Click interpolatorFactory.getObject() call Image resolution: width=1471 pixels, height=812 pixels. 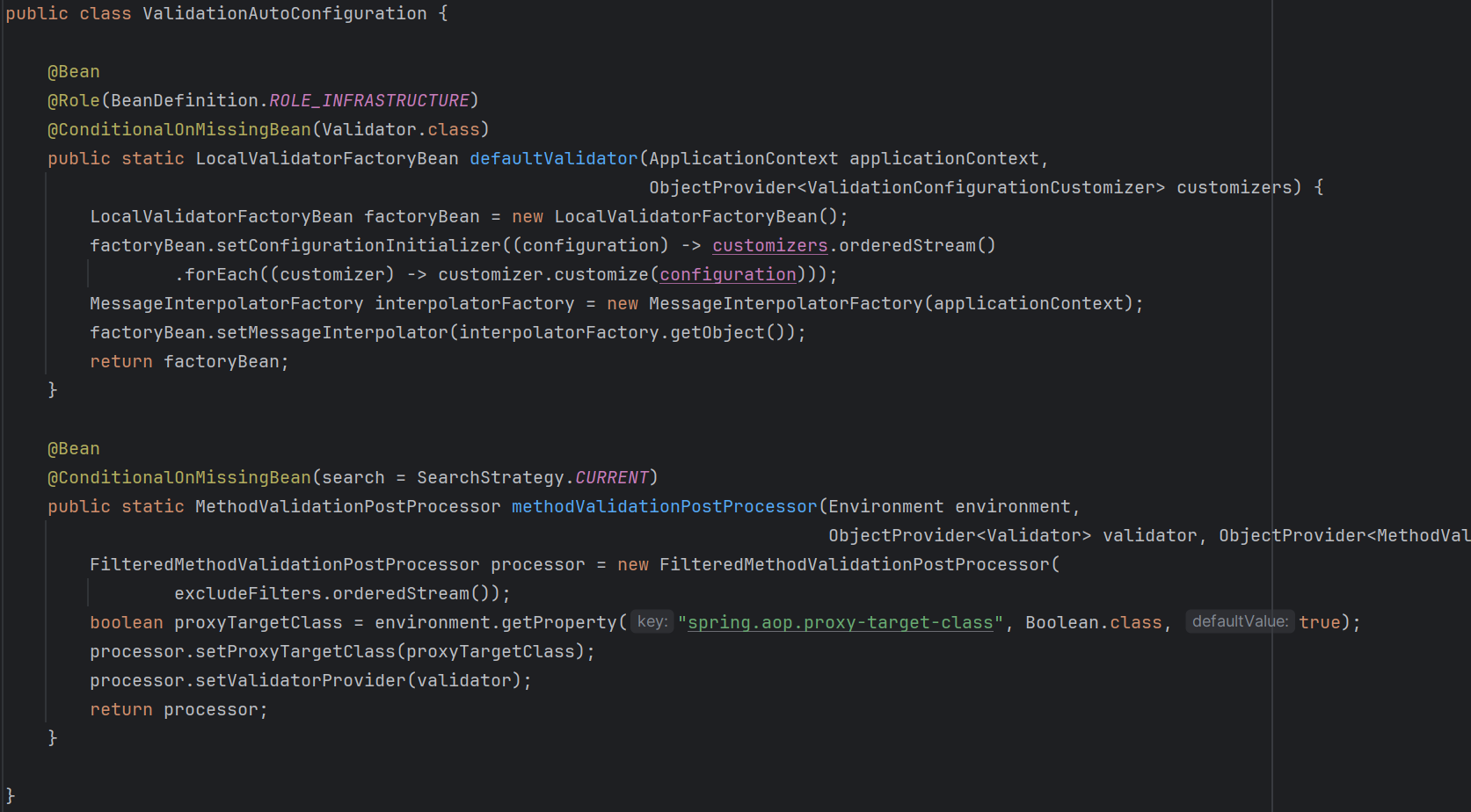[x=623, y=332]
